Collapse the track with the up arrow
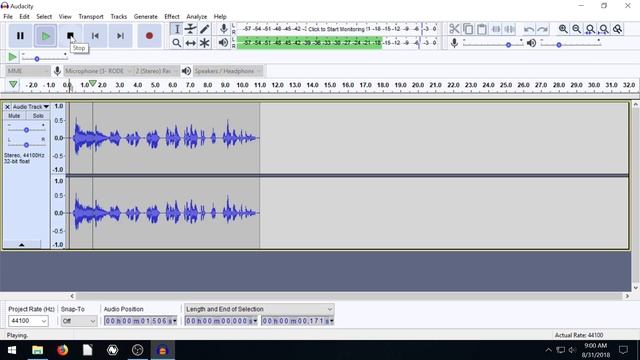 coord(22,244)
